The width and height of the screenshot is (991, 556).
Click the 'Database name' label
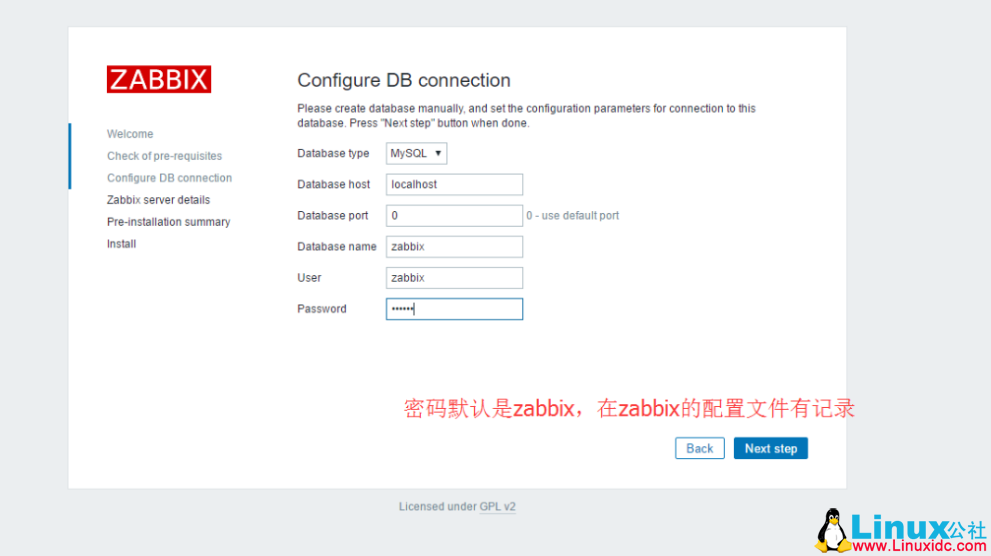337,246
